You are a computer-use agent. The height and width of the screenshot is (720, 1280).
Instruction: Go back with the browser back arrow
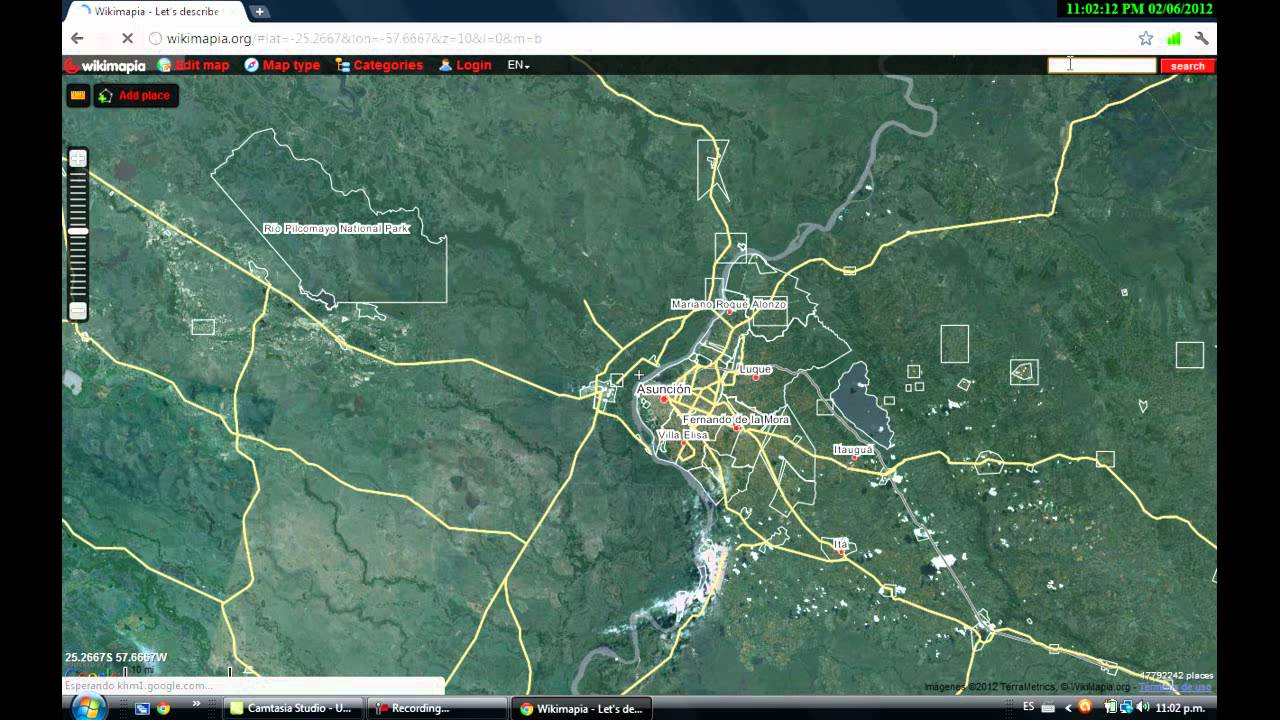(78, 38)
